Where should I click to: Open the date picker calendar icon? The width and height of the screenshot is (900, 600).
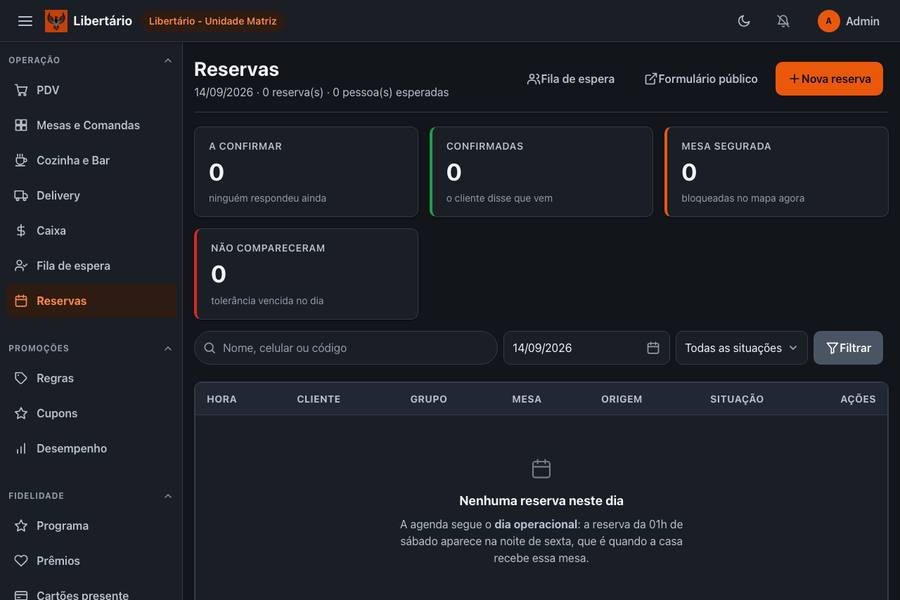tap(653, 348)
